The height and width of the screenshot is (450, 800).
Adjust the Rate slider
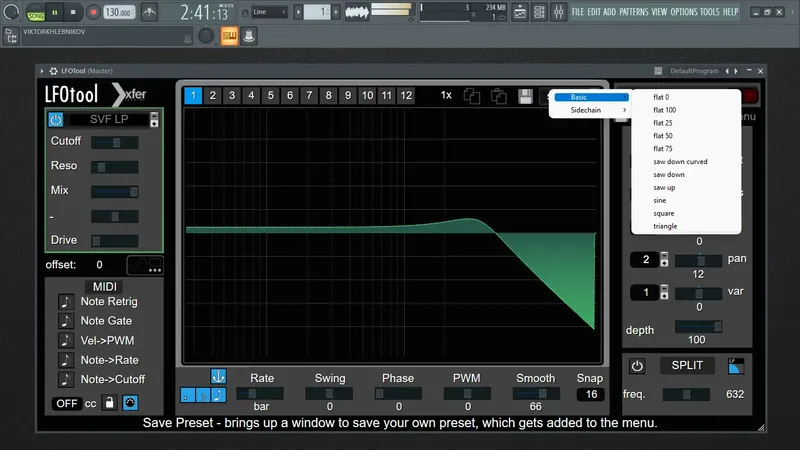[x=259, y=393]
